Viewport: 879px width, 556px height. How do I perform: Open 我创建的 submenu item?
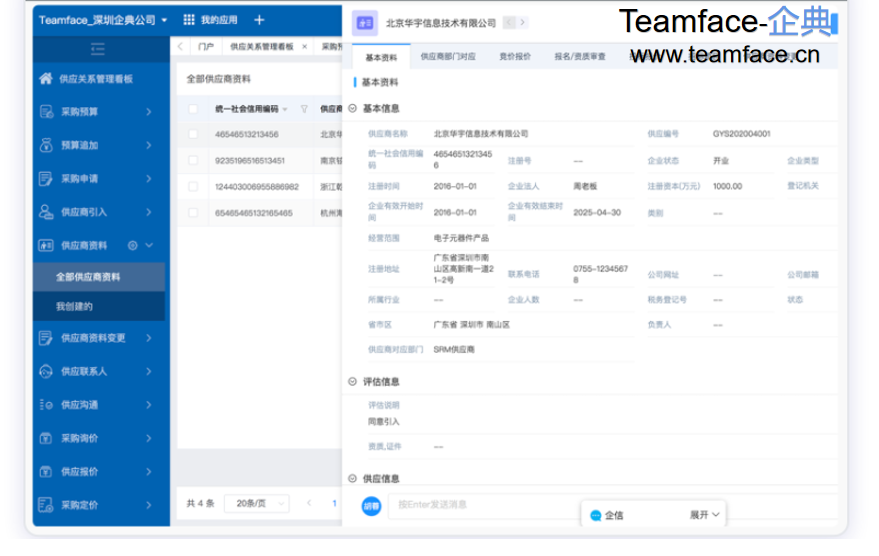pyautogui.click(x=99, y=307)
